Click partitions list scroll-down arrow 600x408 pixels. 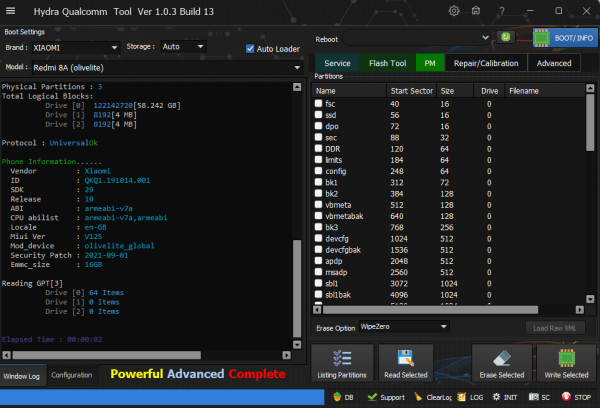[590, 299]
